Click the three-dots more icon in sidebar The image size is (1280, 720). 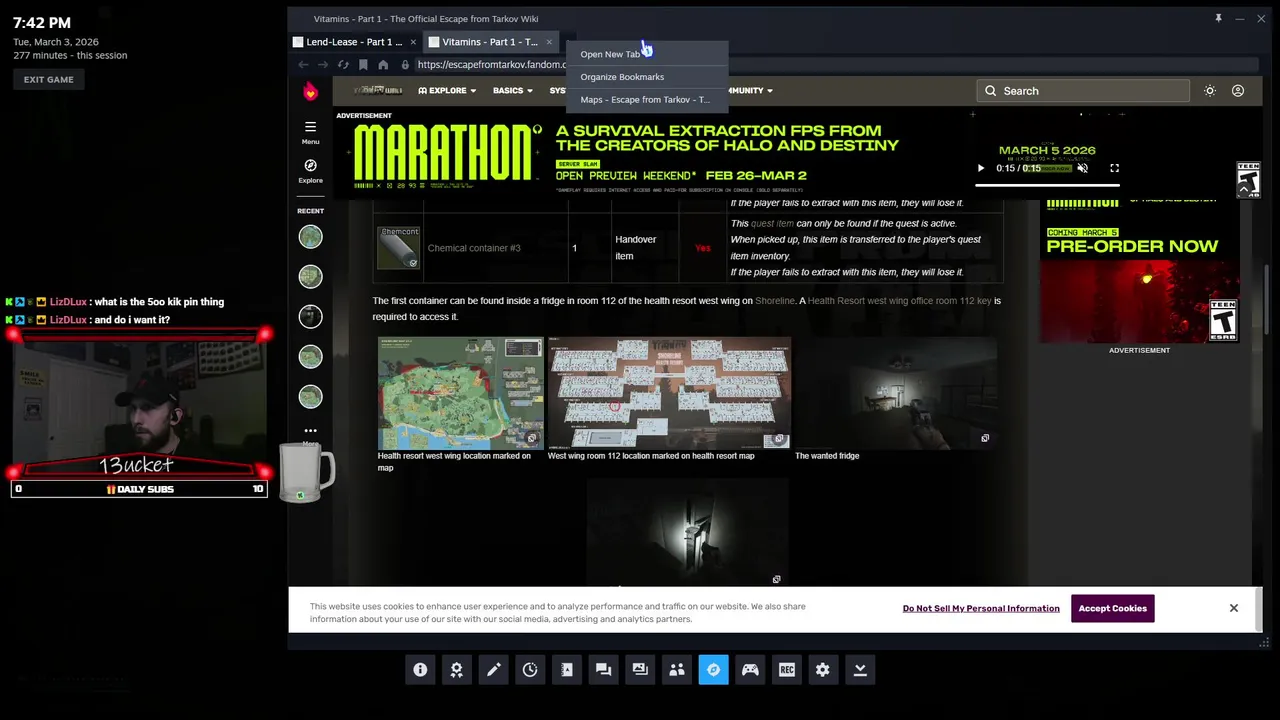[x=310, y=431]
